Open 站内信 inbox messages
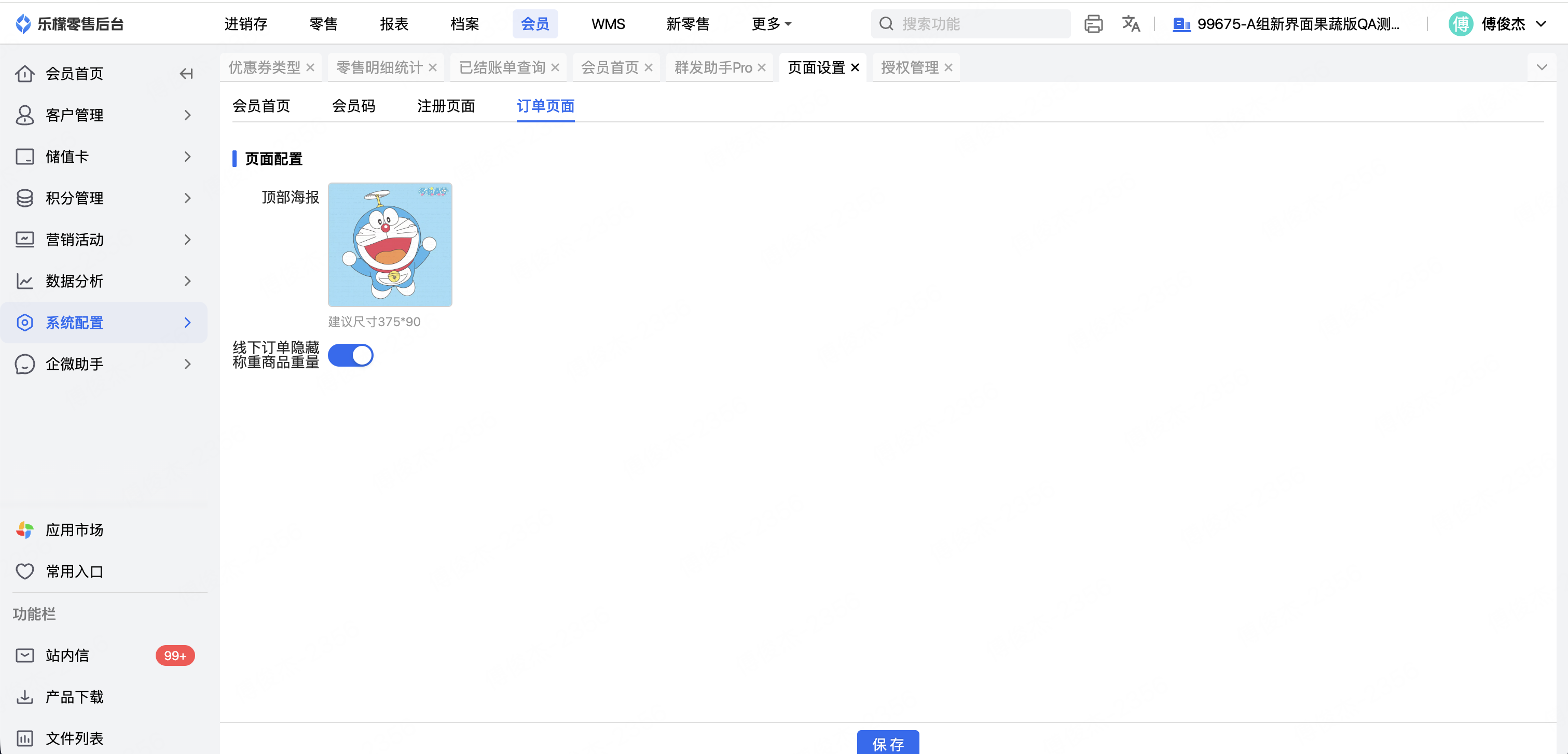The height and width of the screenshot is (754, 1568). click(67, 655)
